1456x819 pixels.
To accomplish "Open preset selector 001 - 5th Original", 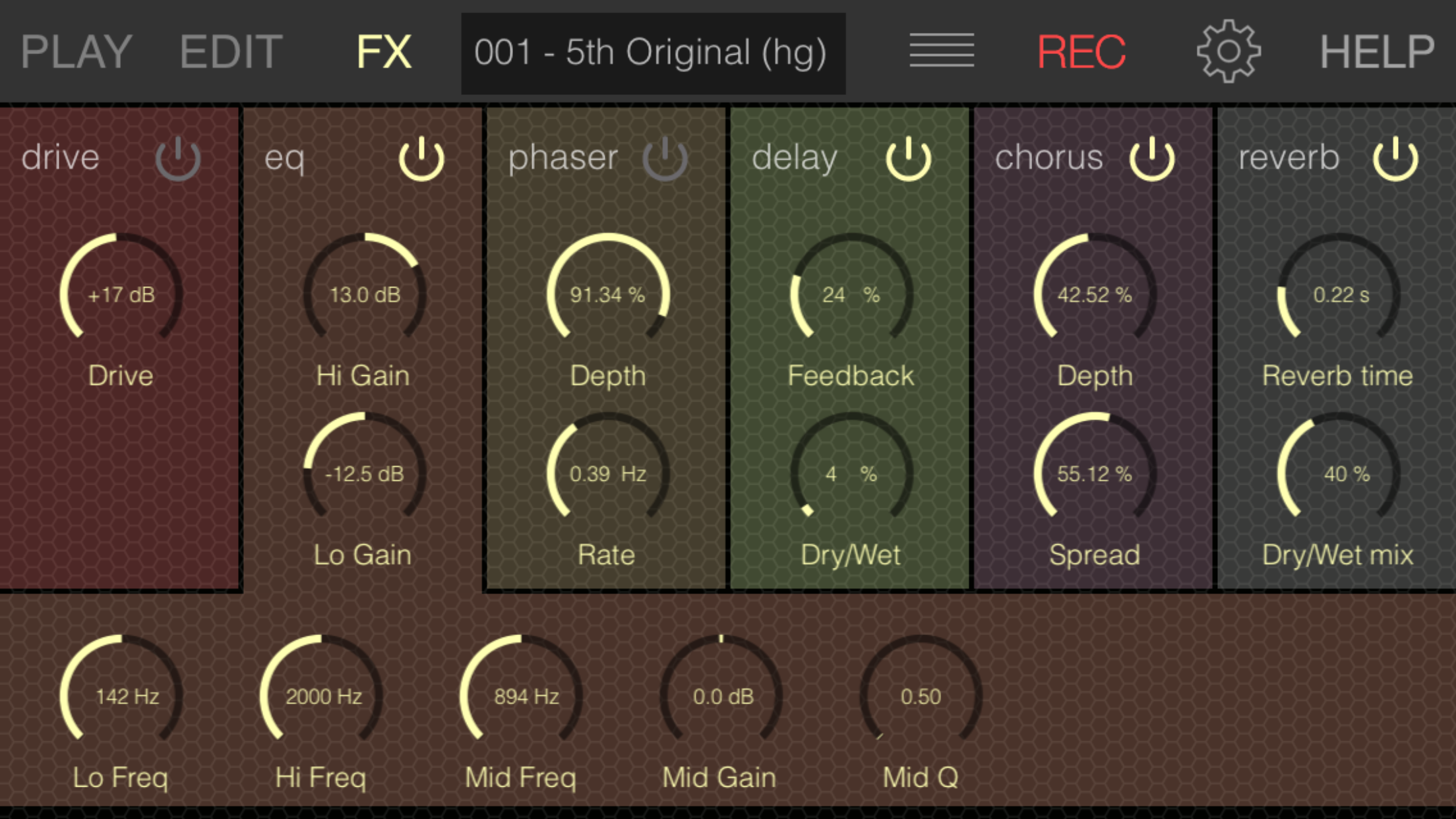I will (652, 53).
